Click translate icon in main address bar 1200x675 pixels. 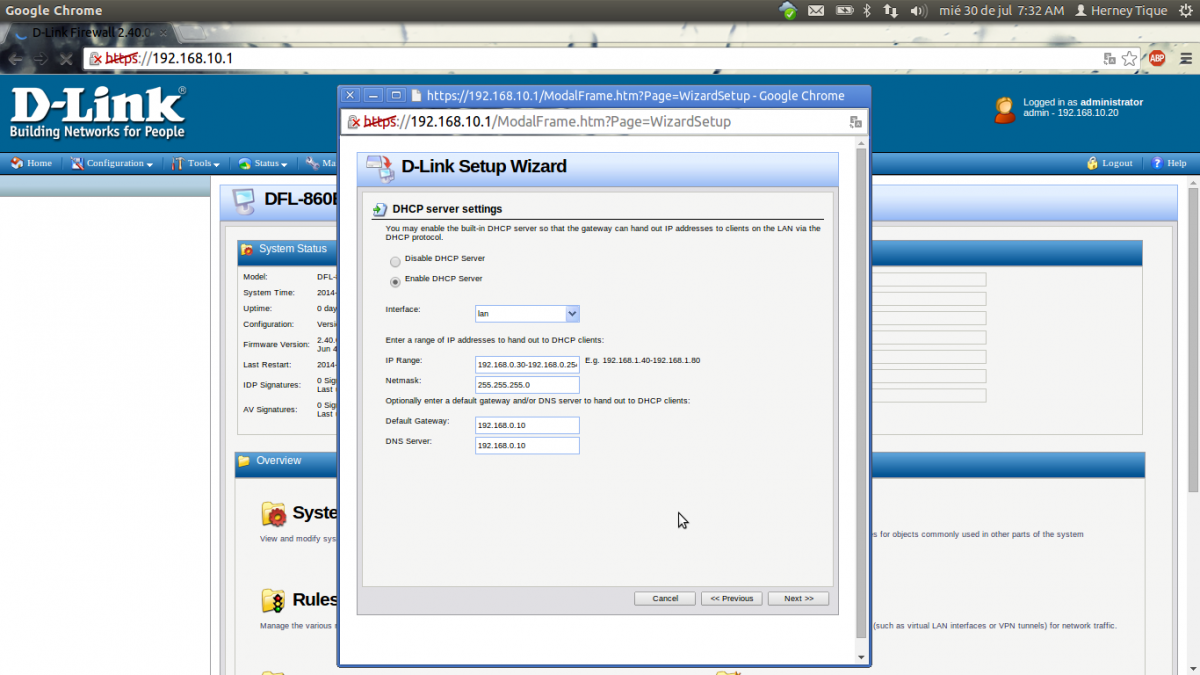click(x=1108, y=59)
